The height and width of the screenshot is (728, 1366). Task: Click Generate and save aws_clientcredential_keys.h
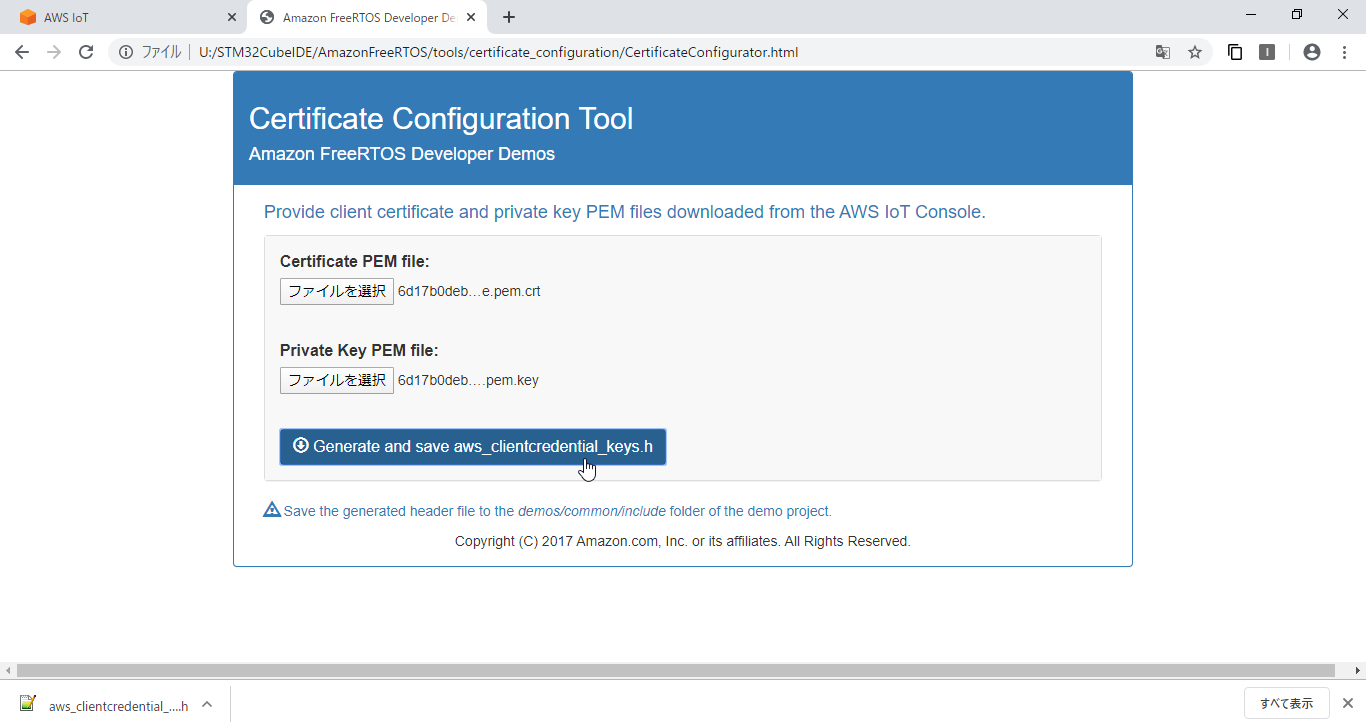click(x=472, y=446)
